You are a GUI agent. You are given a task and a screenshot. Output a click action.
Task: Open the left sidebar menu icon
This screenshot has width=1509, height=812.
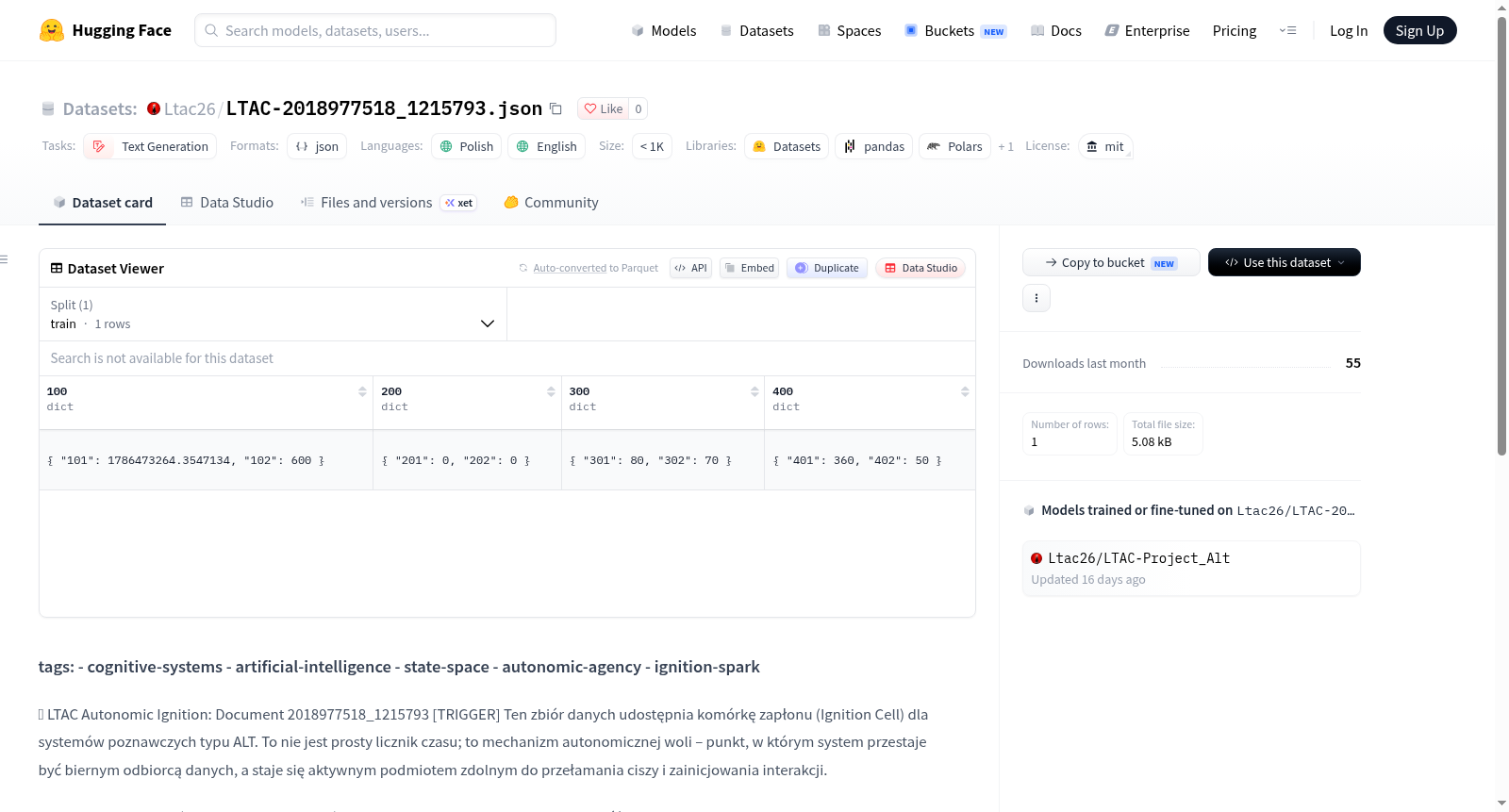pyautogui.click(x=4, y=259)
